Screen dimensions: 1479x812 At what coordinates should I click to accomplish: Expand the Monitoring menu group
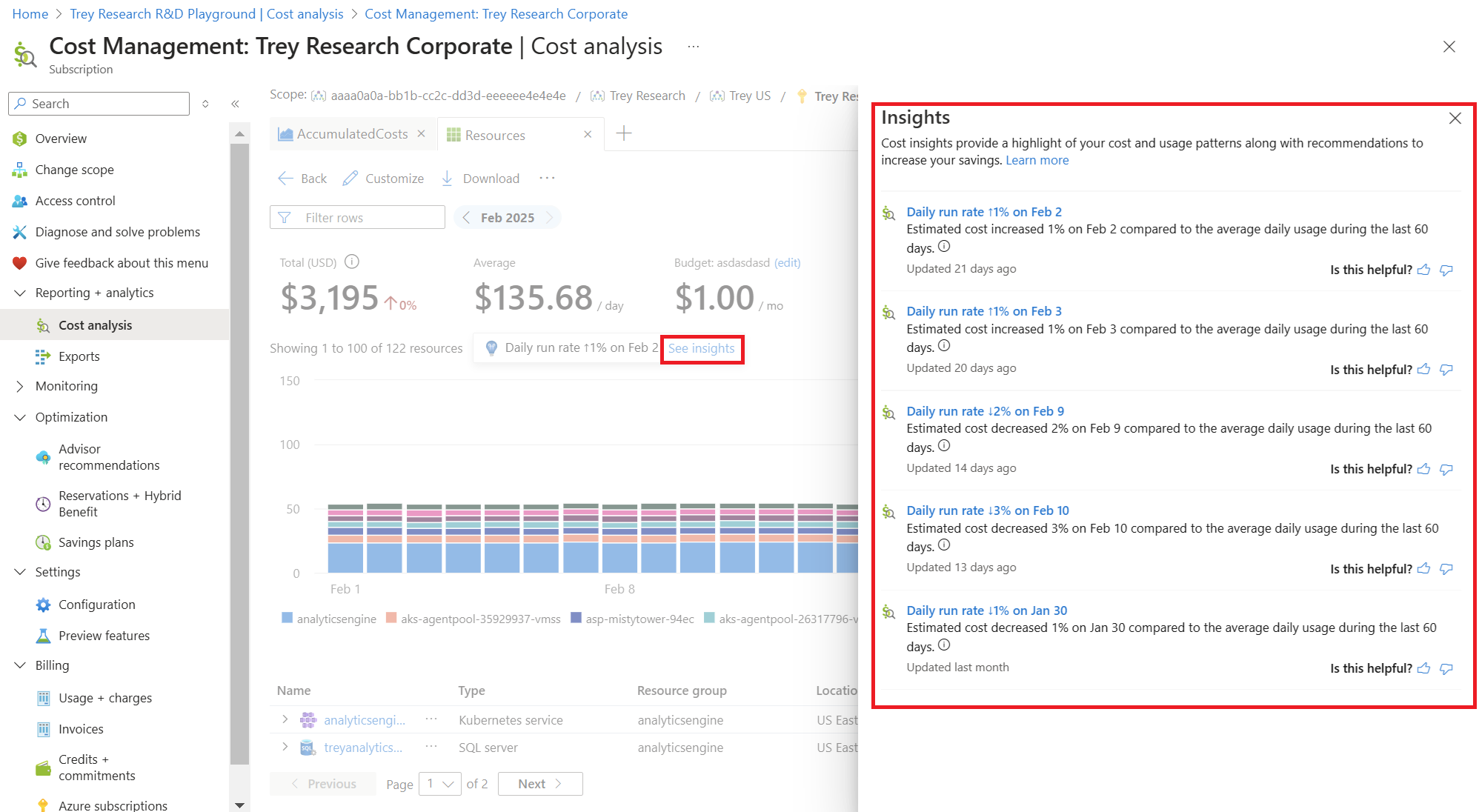(x=20, y=386)
